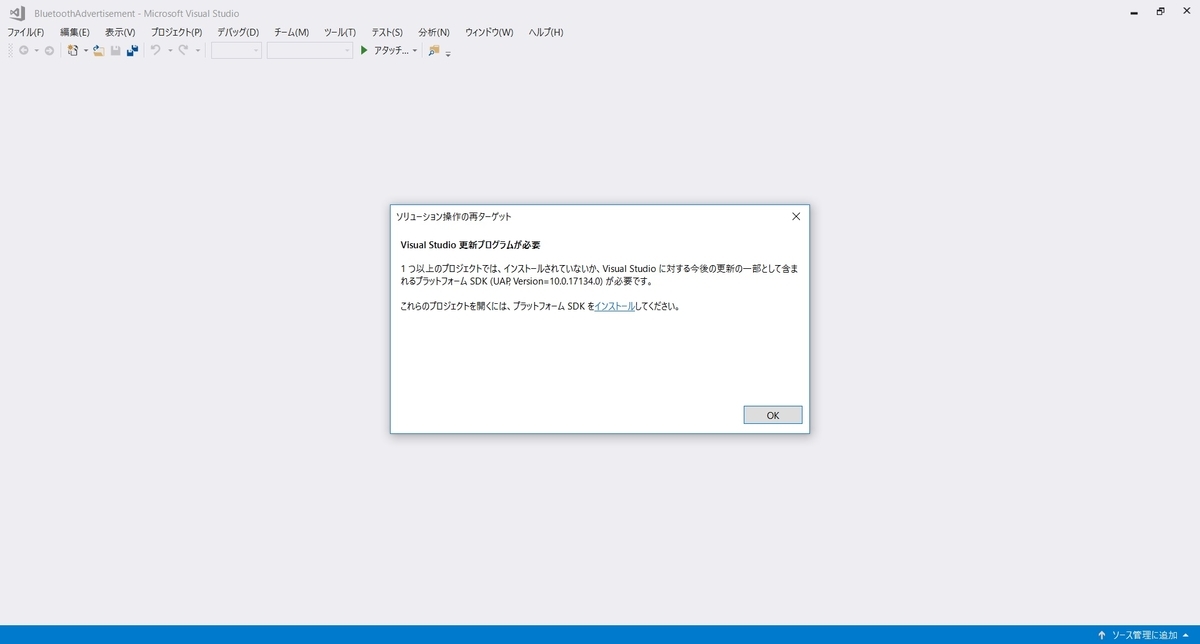Click the redo arrow icon
This screenshot has width=1200, height=644.
(x=183, y=50)
